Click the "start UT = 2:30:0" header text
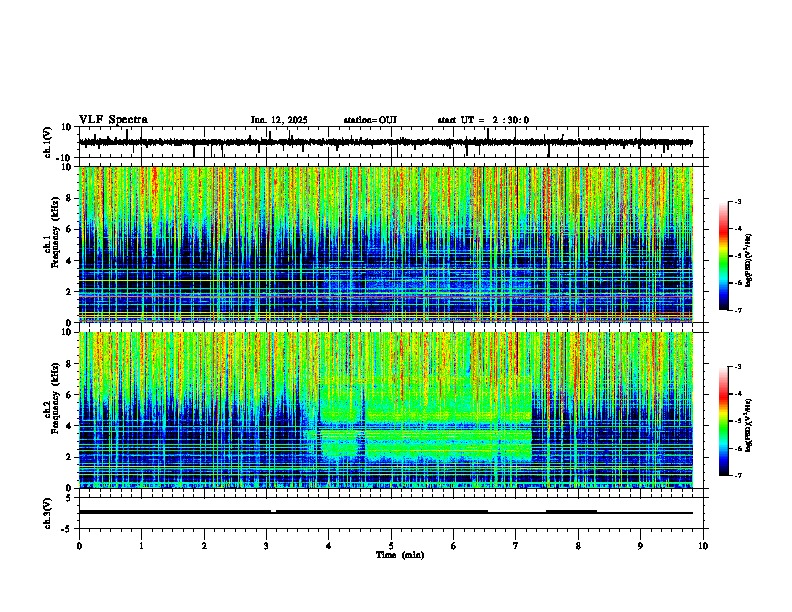 tap(483, 120)
